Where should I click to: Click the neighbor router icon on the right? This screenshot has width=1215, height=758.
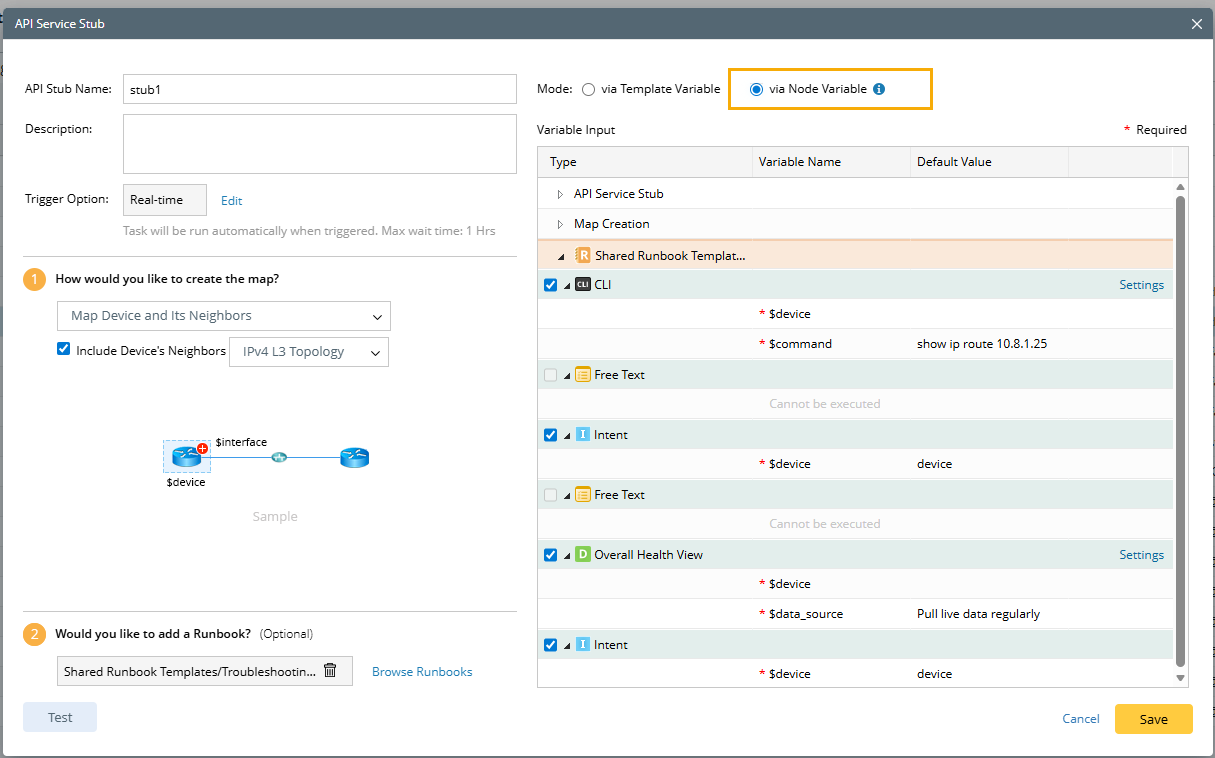tap(354, 458)
